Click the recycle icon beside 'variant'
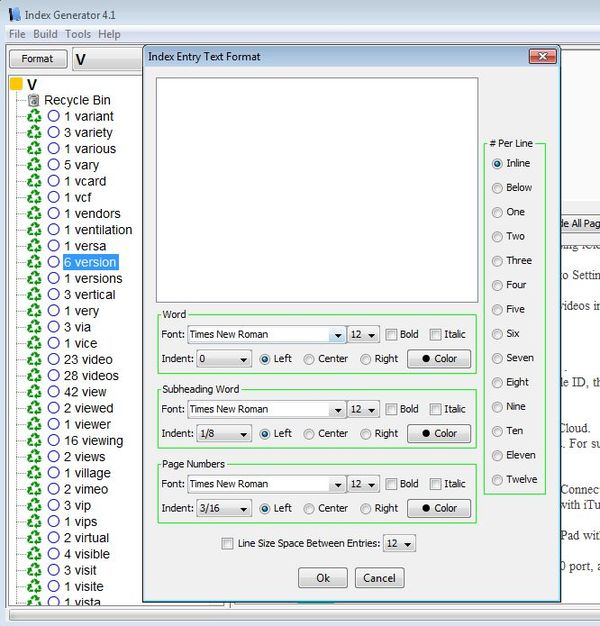 pyautogui.click(x=34, y=116)
